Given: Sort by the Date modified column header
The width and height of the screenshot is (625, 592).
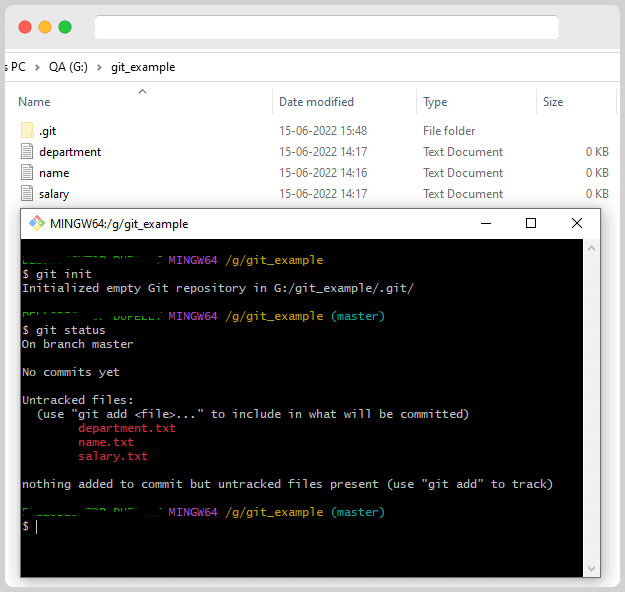Looking at the screenshot, I should [x=316, y=102].
